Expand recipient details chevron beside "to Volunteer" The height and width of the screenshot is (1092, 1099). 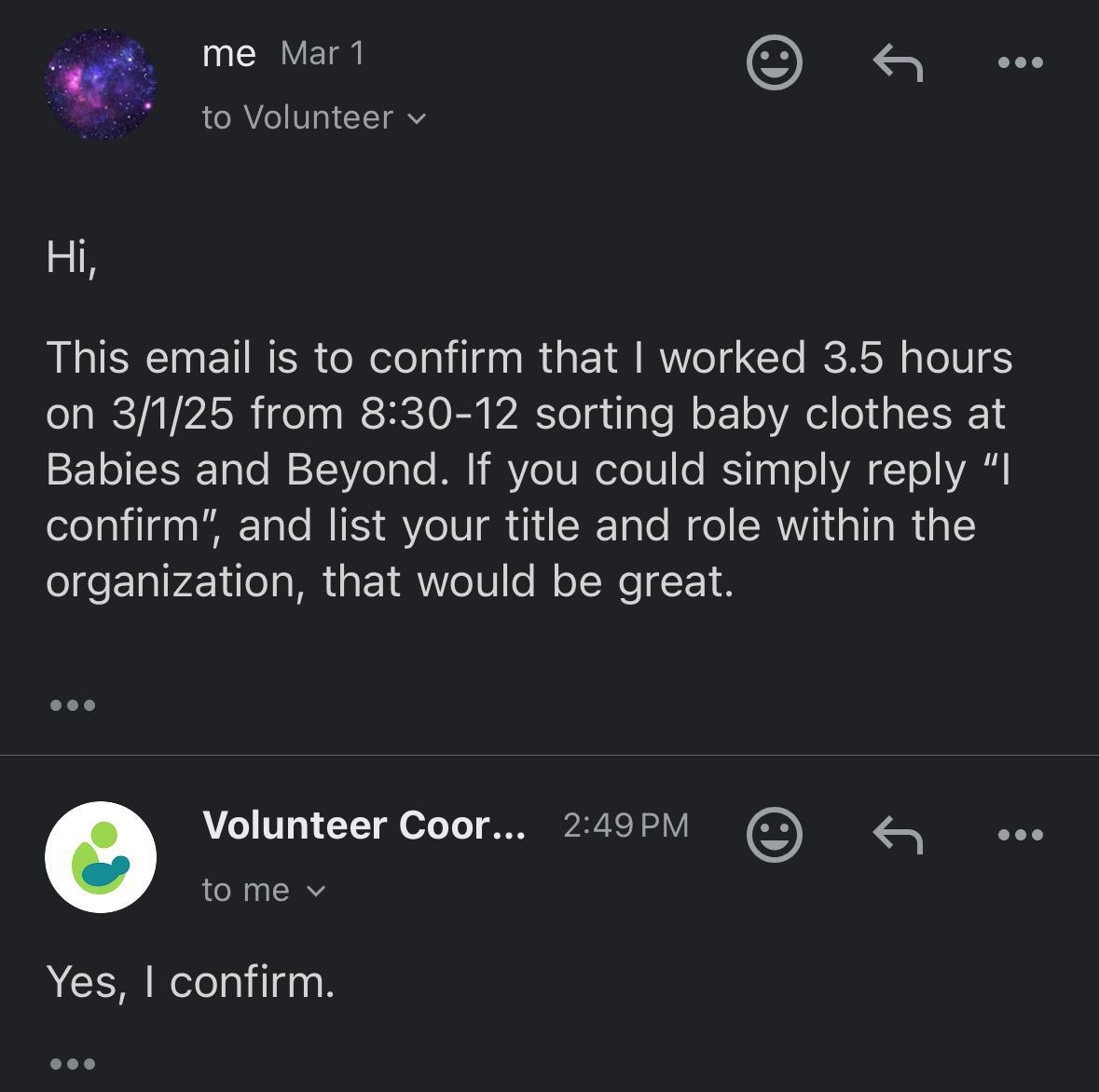point(417,119)
